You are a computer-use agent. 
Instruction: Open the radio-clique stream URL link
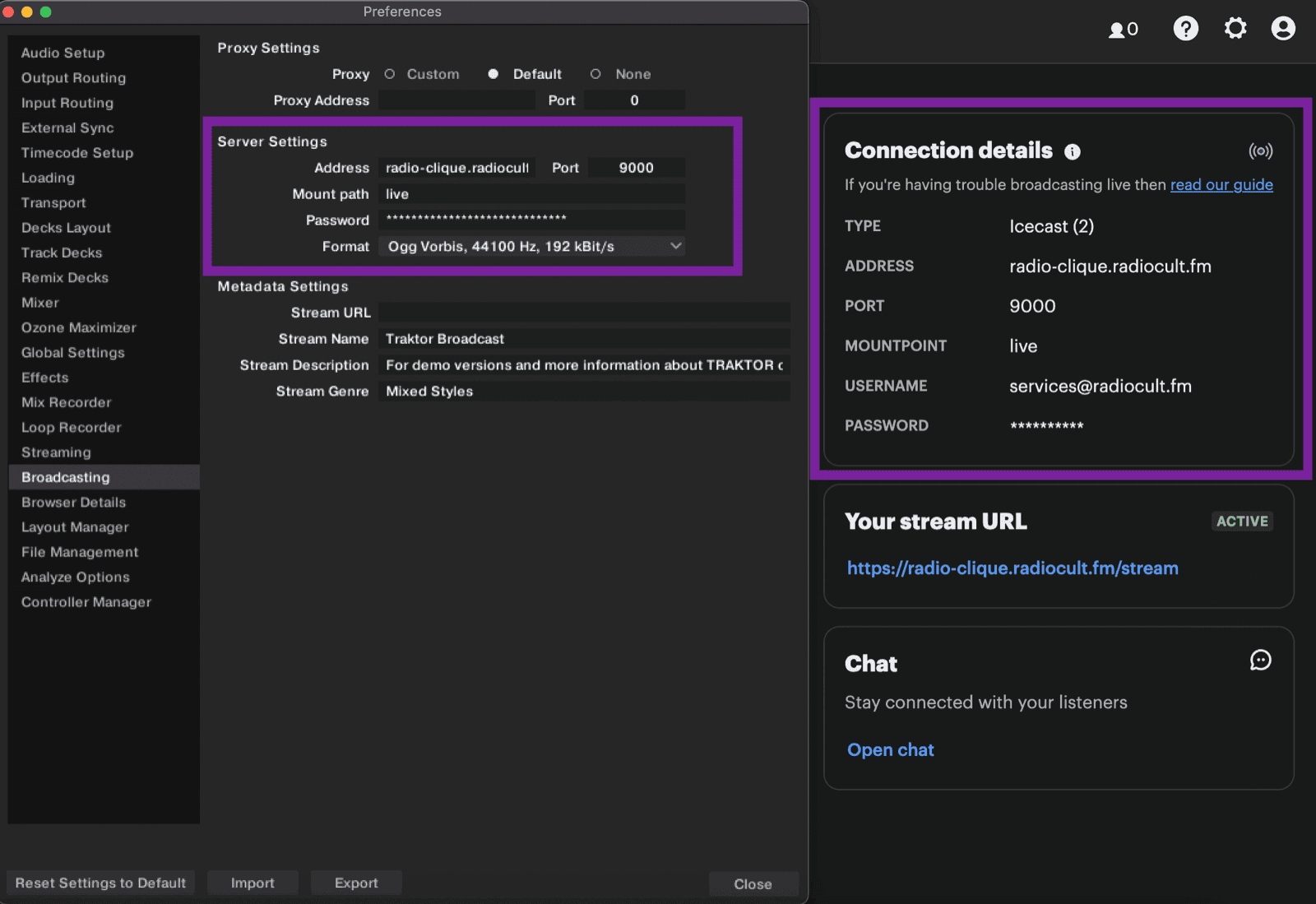click(1012, 568)
